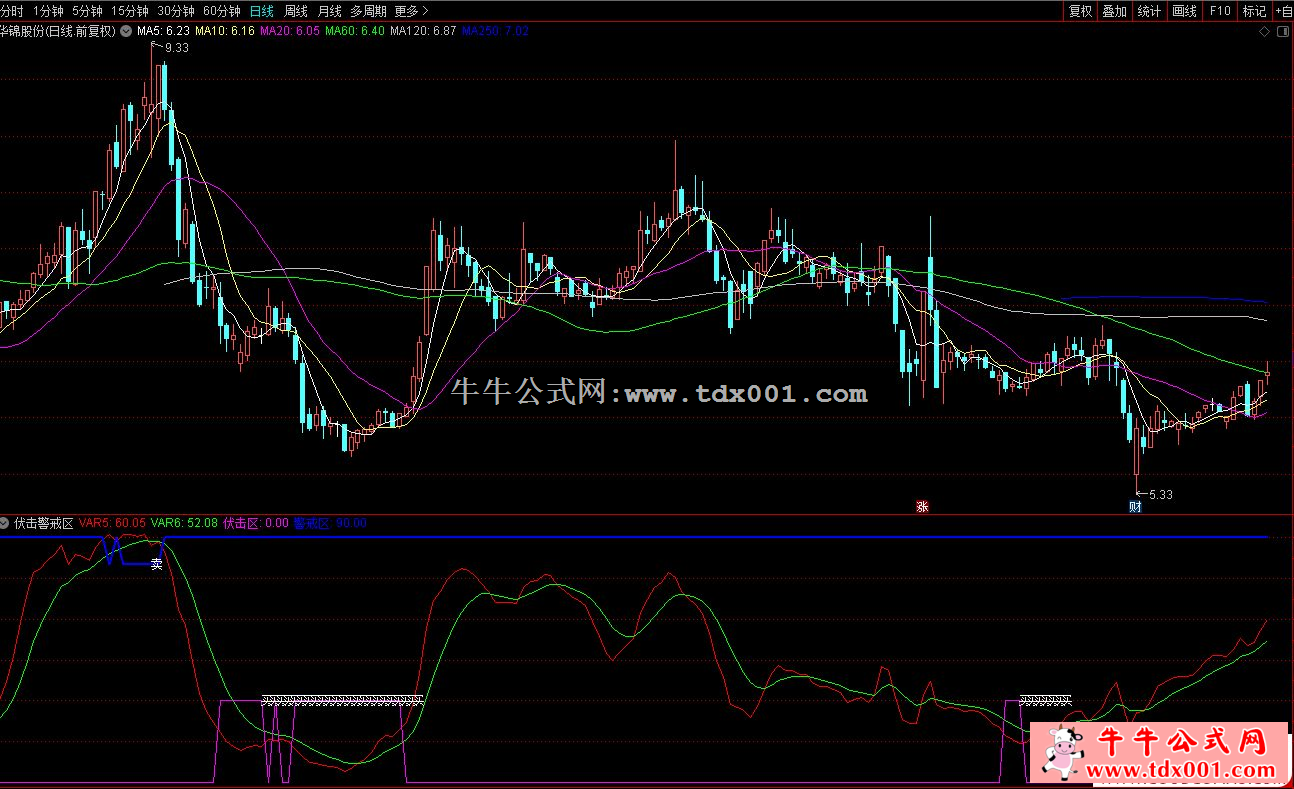
Task: Select the 月线 monthly chart tab
Action: [x=329, y=11]
